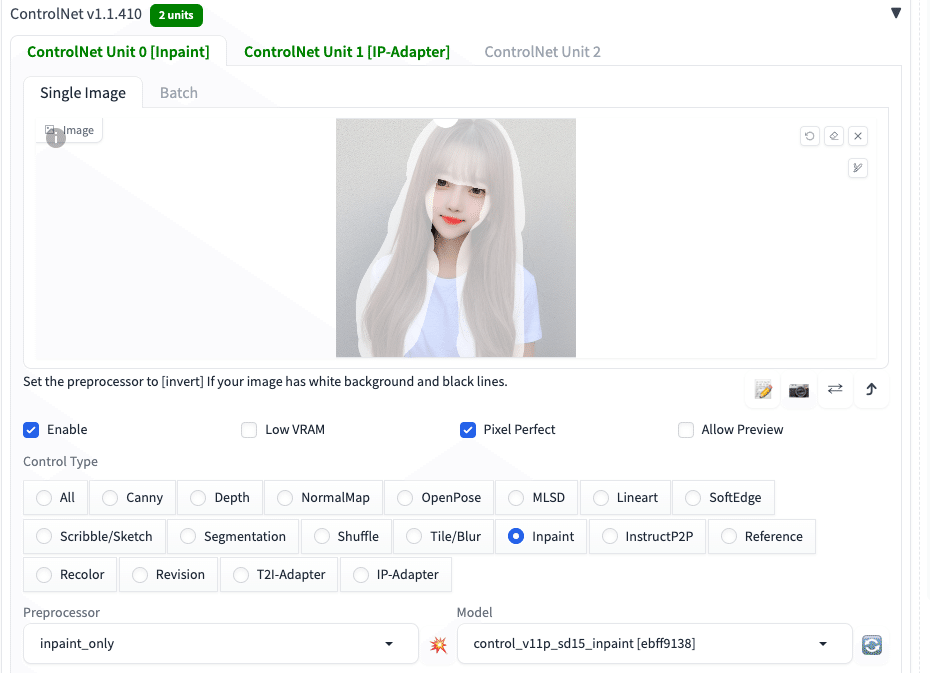The width and height of the screenshot is (930, 673).
Task: Open the Preprocessor dropdown showing inpaint_only
Action: click(x=221, y=644)
